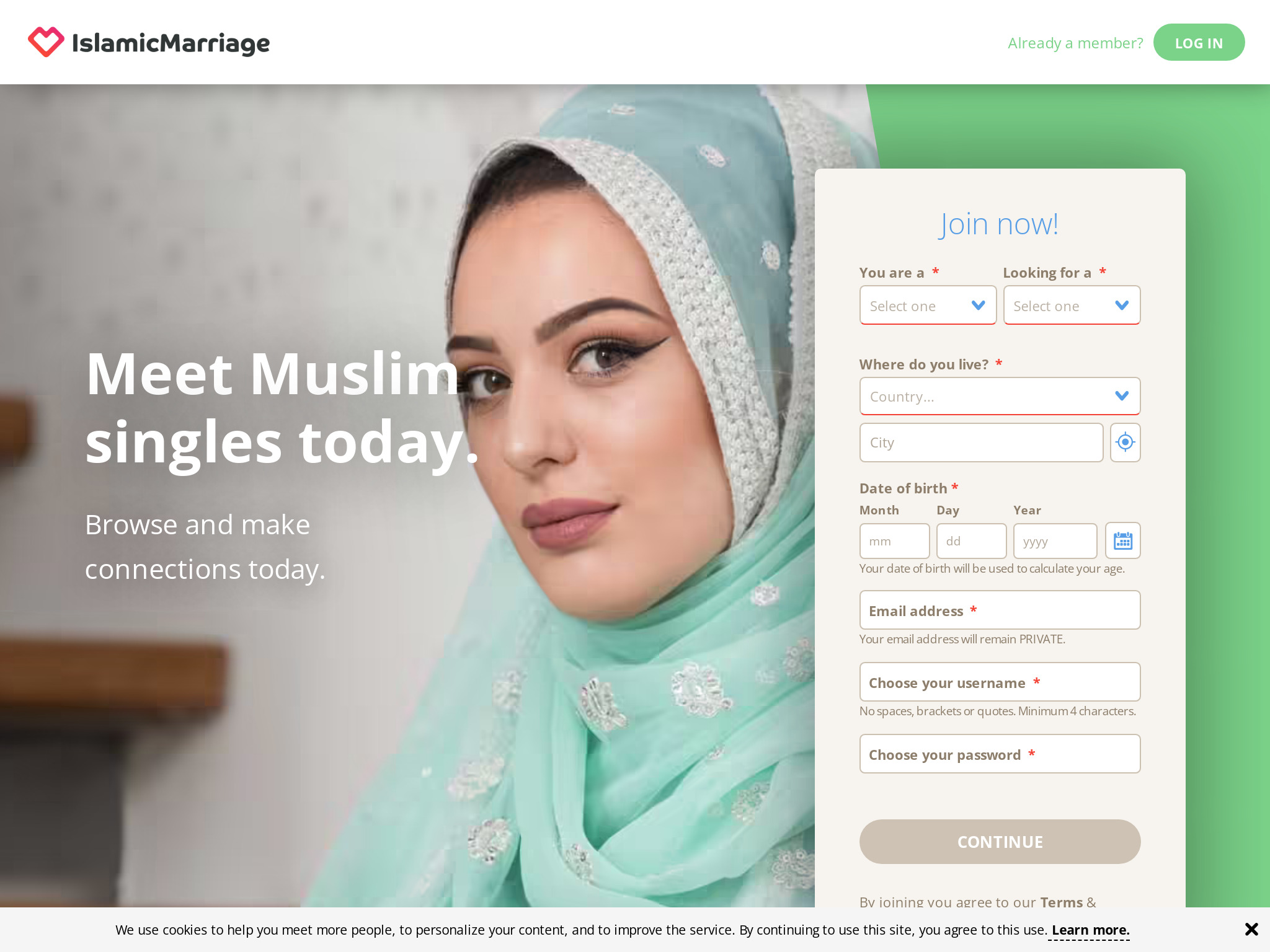Viewport: 1270px width, 952px height.
Task: Open the Terms link
Action: (x=1062, y=902)
